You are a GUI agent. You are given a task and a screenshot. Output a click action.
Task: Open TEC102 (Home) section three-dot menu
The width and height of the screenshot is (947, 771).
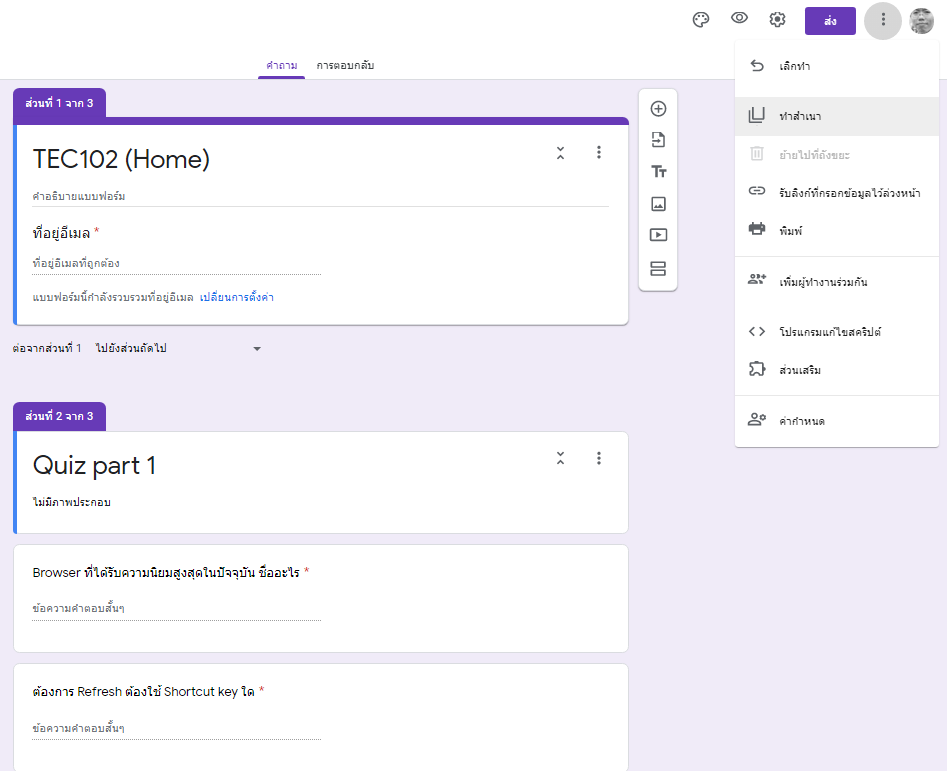599,153
